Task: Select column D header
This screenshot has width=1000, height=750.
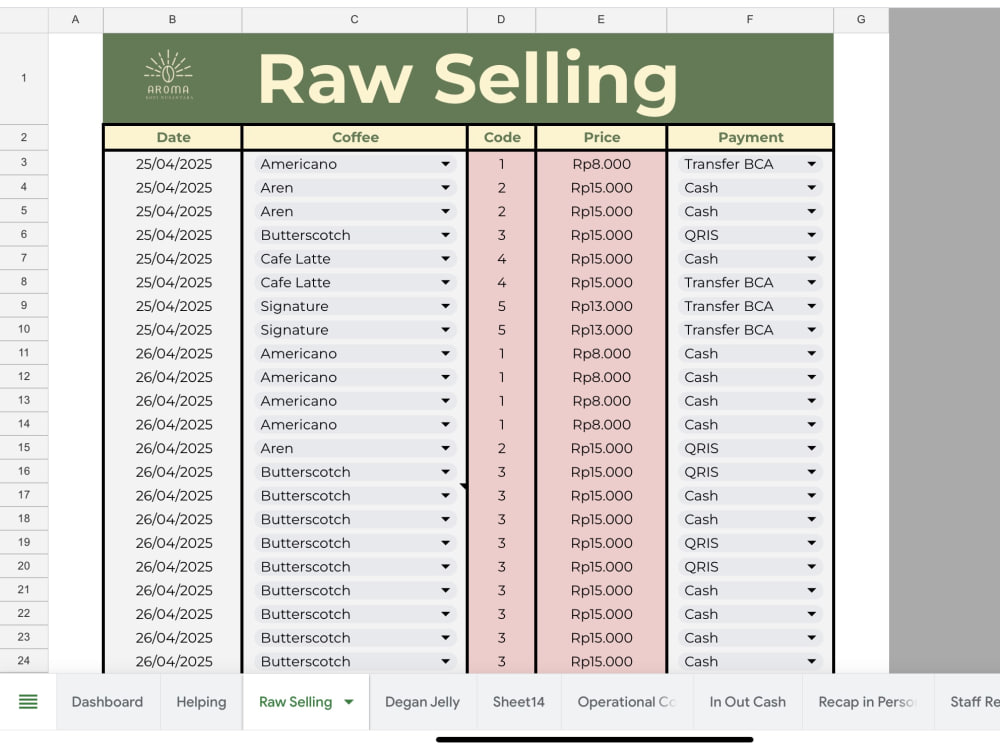Action: click(501, 20)
